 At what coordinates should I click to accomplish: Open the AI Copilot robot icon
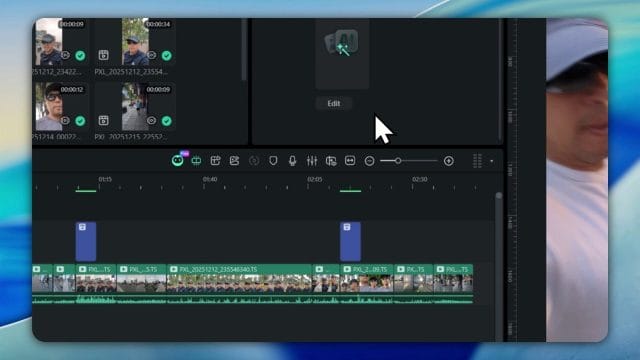(x=178, y=160)
